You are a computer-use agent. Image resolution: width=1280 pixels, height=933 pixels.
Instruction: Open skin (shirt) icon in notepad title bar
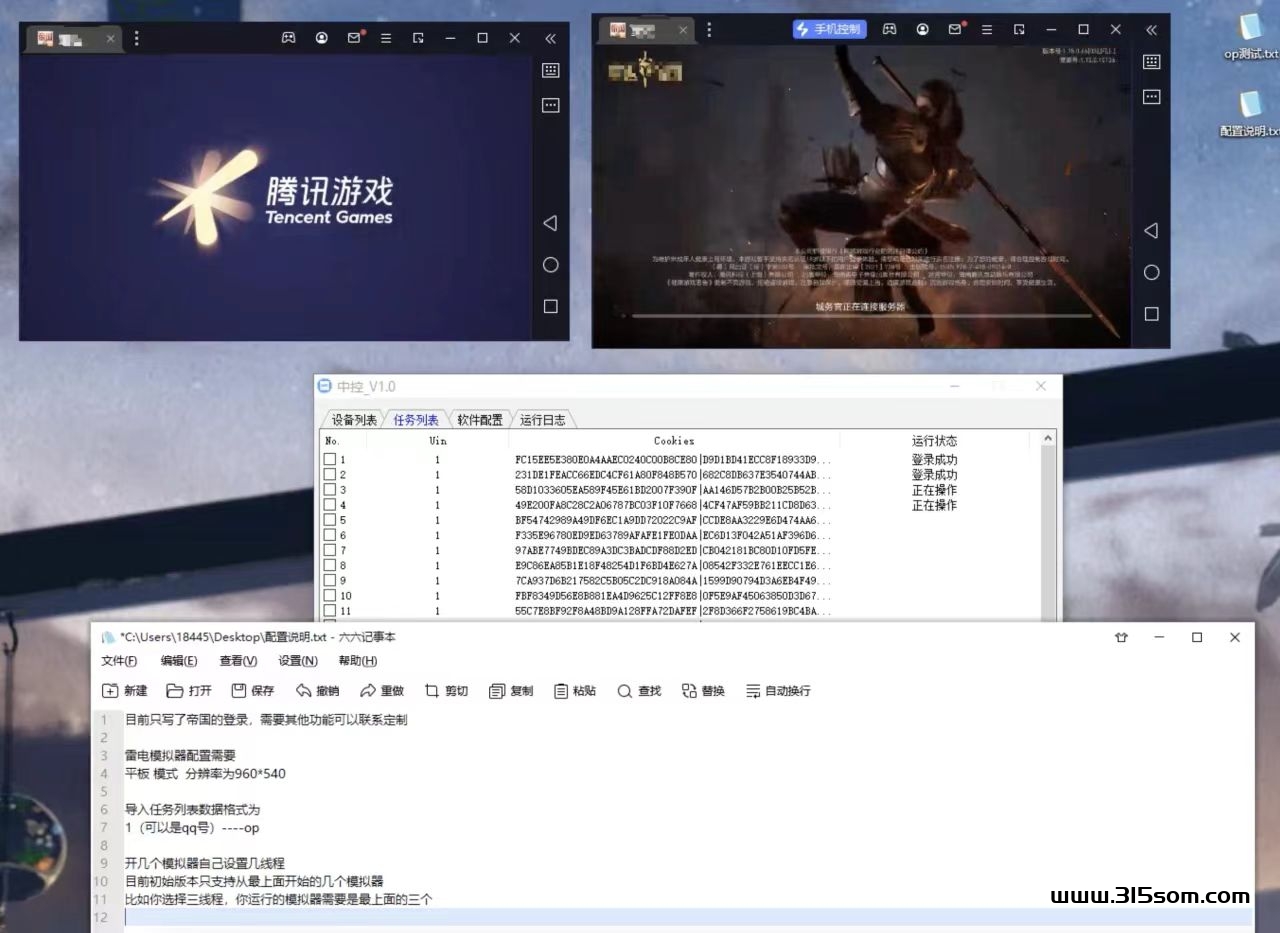pyautogui.click(x=1121, y=638)
